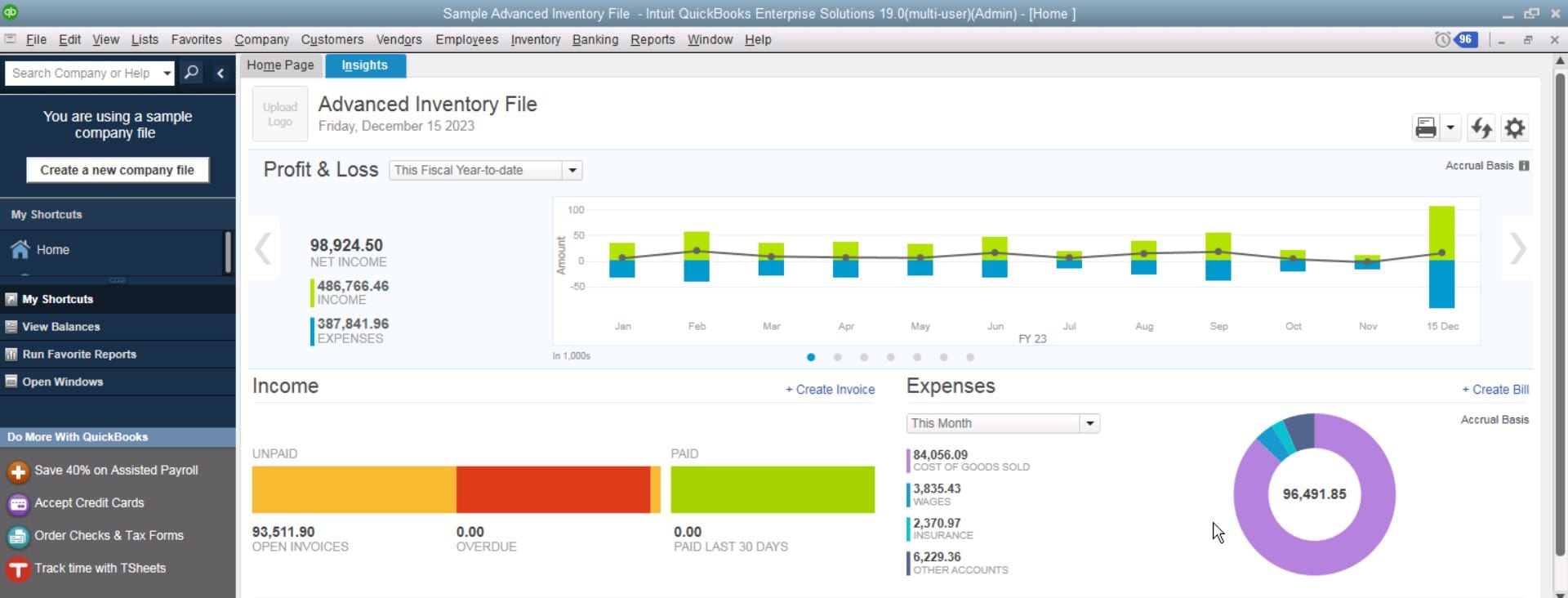Viewport: 1568px width, 598px height.
Task: Refresh Insights data with the refresh icon
Action: click(1481, 127)
